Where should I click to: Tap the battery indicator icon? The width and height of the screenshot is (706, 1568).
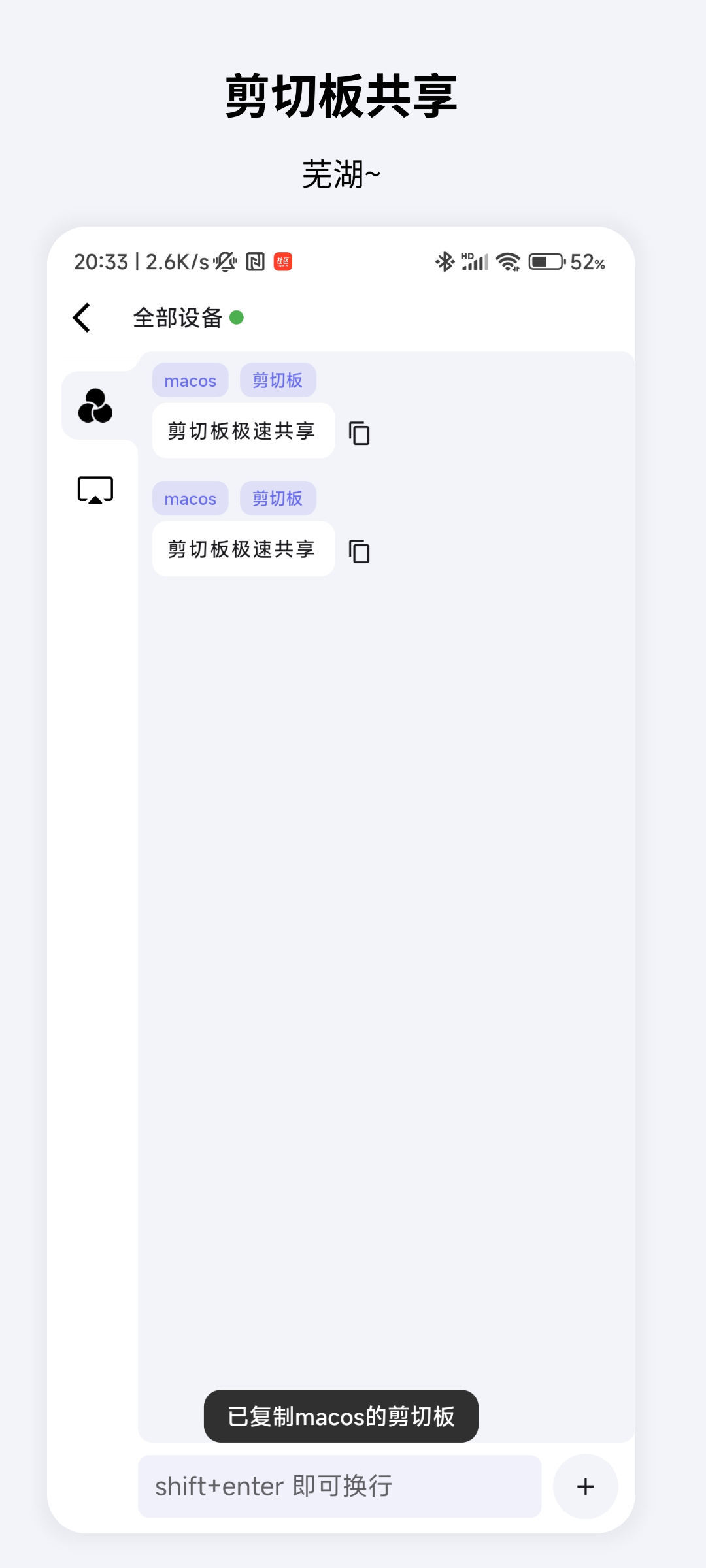pos(546,262)
